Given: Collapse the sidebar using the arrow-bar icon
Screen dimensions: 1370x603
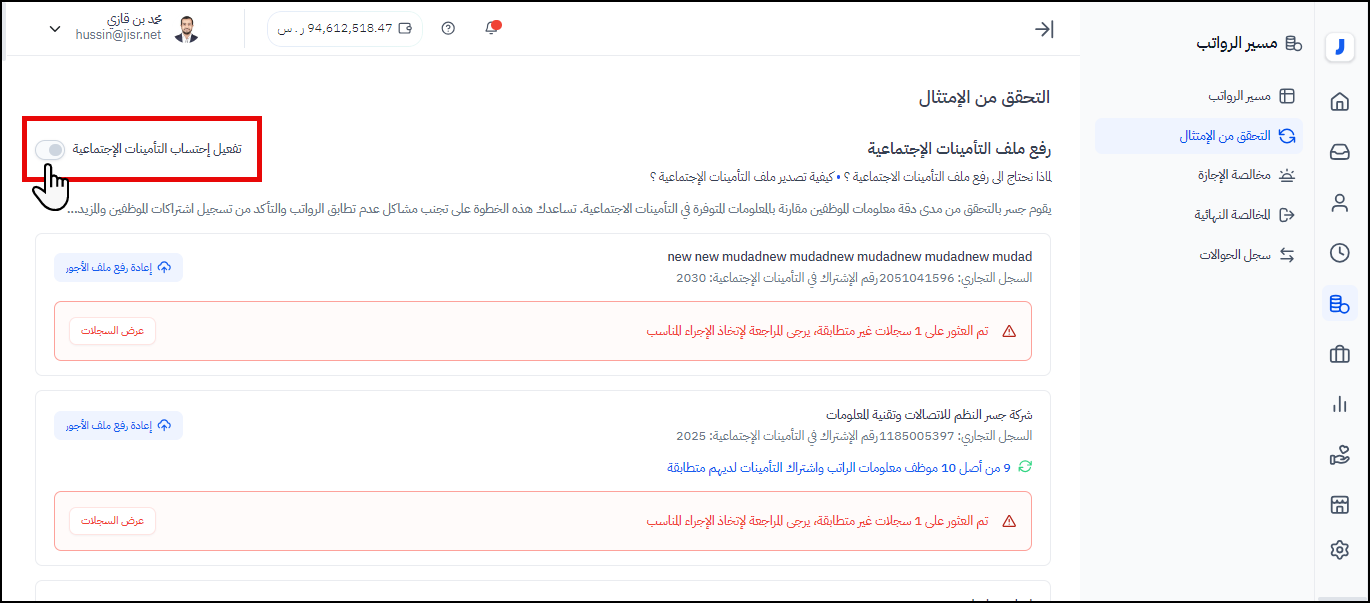Looking at the screenshot, I should (x=1044, y=29).
